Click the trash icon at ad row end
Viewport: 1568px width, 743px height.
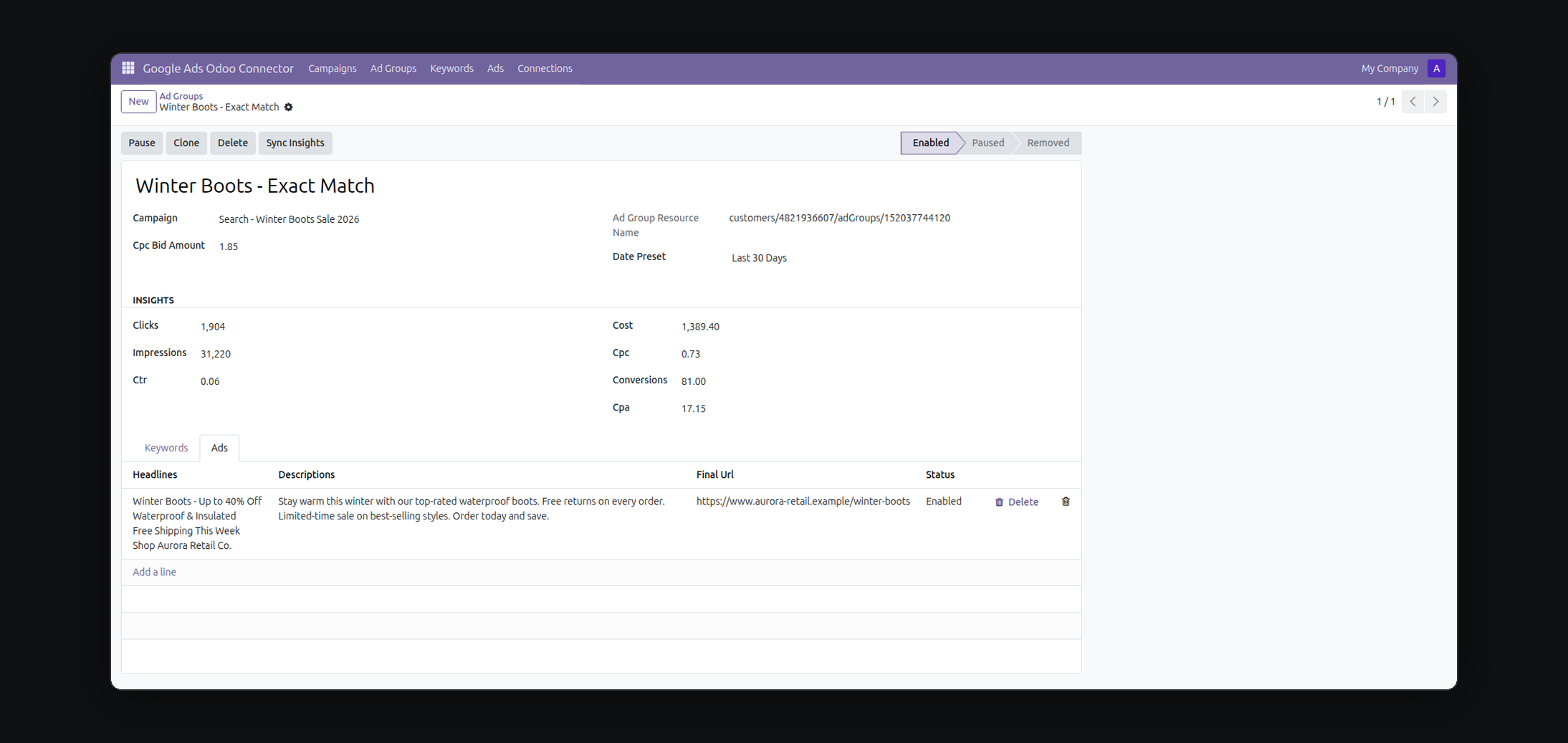coord(1066,502)
